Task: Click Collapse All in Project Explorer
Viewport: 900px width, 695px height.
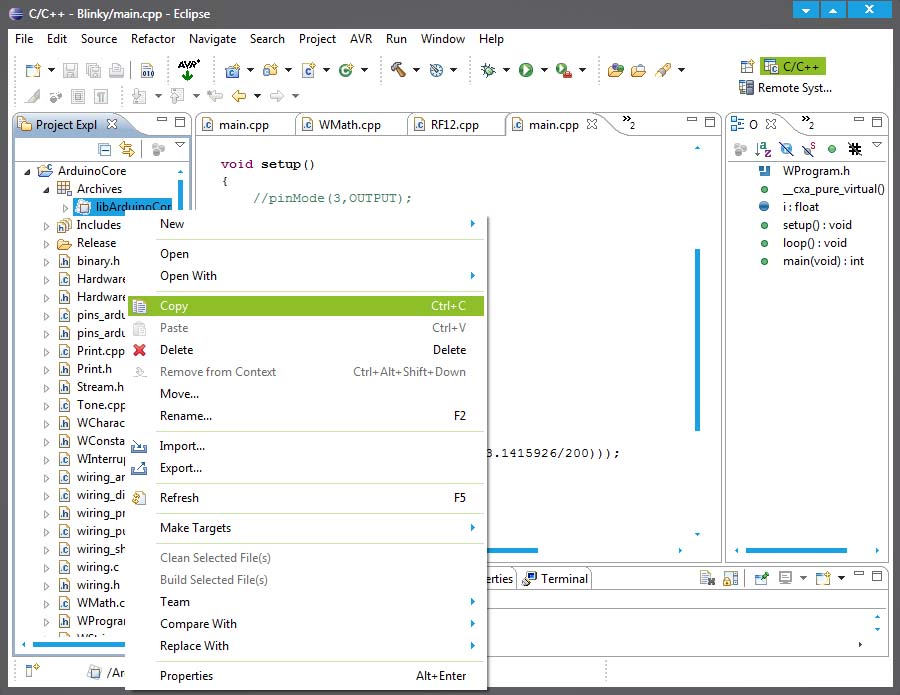Action: (x=104, y=149)
